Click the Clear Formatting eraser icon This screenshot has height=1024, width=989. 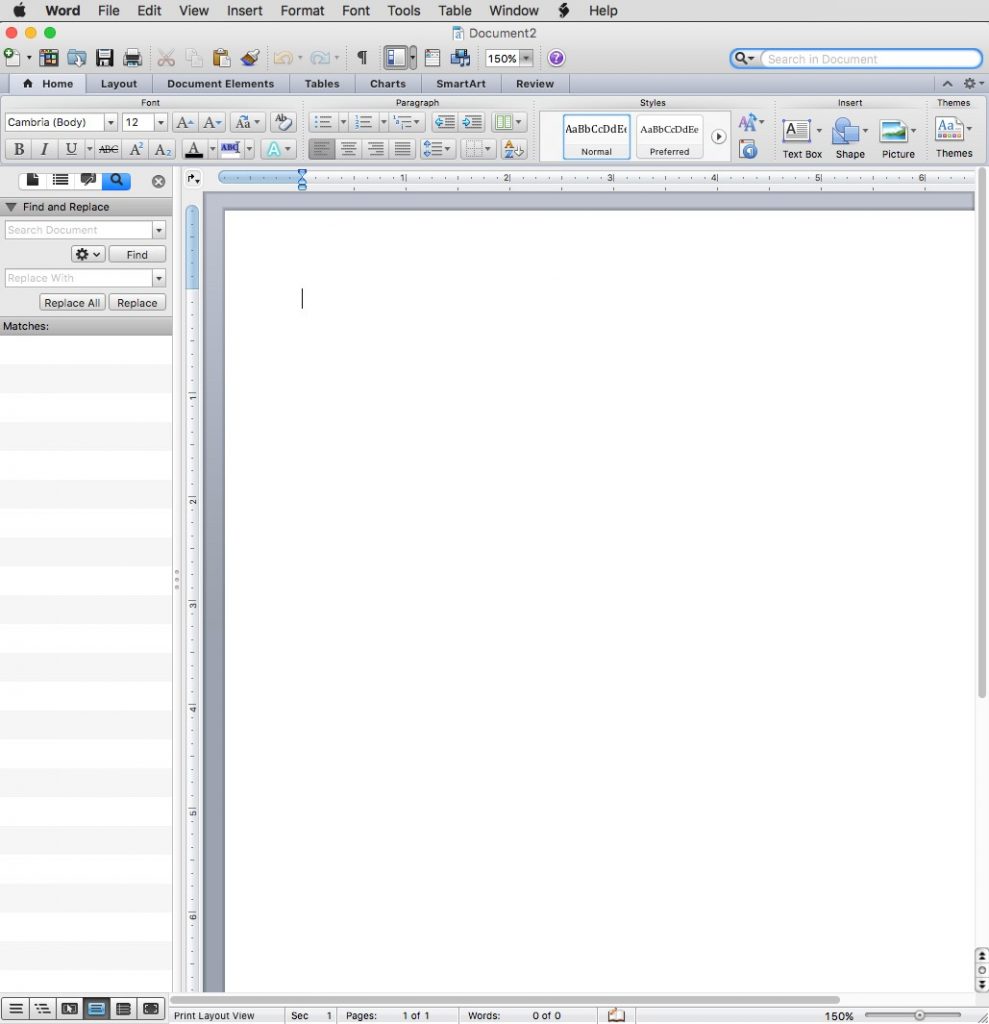[x=283, y=122]
